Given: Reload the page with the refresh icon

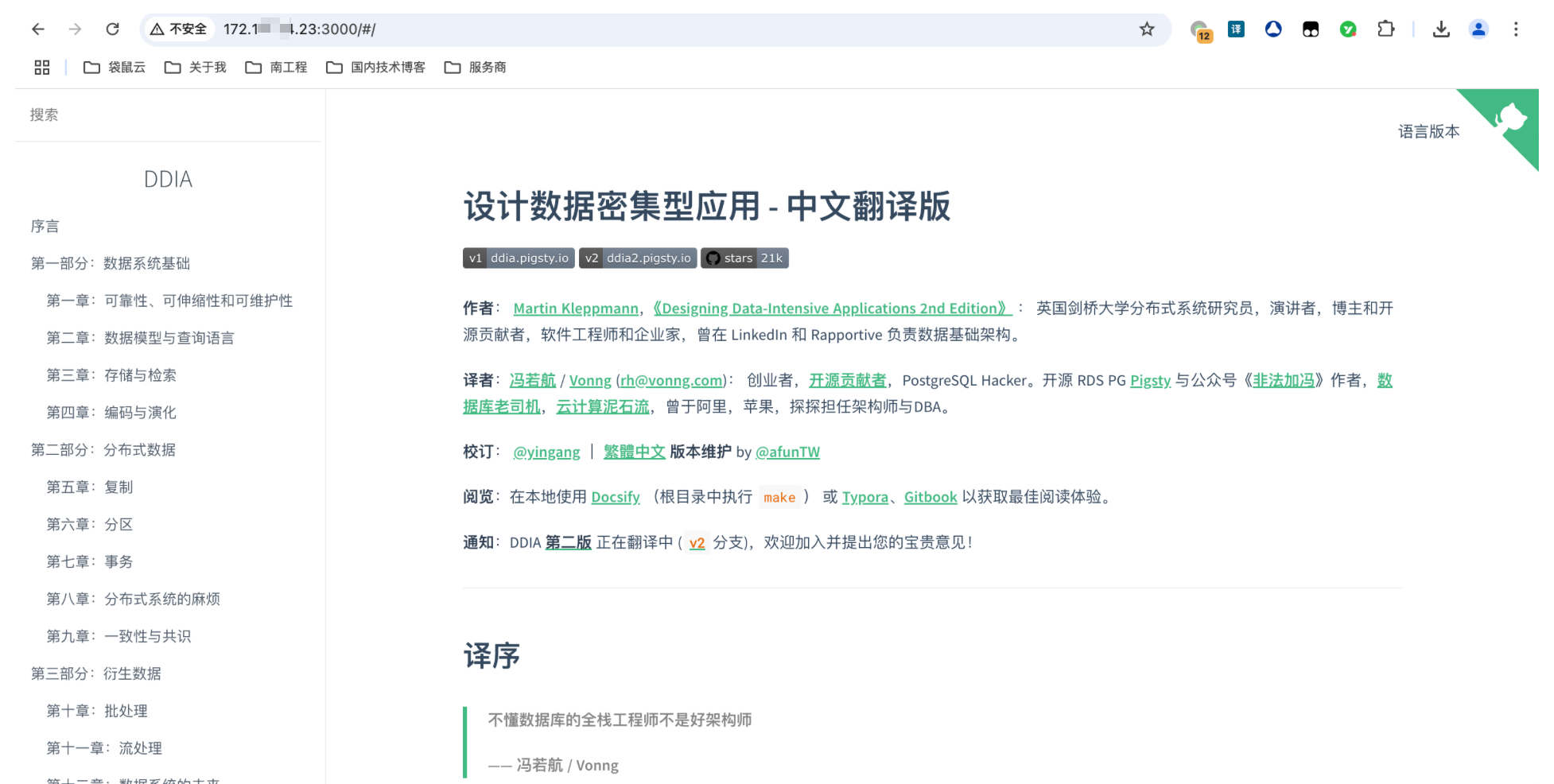Looking at the screenshot, I should pos(113,29).
